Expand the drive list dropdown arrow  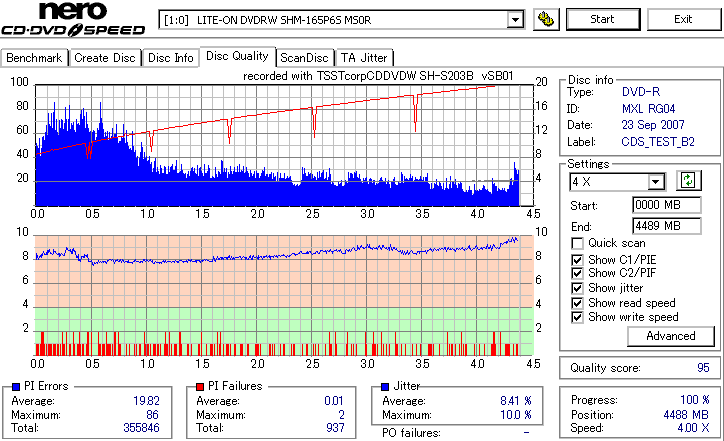point(515,20)
